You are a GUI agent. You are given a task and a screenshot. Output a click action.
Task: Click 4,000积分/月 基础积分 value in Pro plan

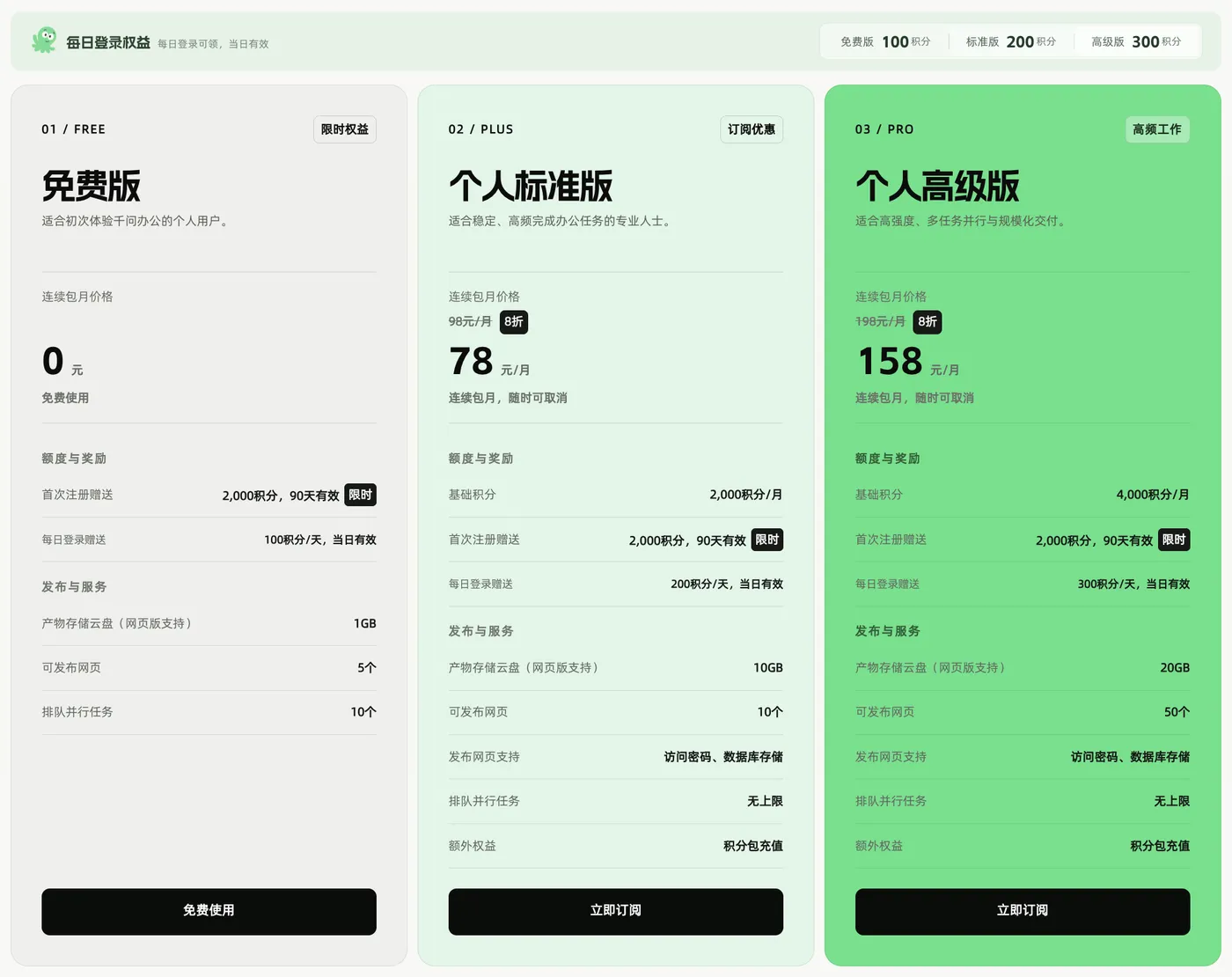[x=1153, y=495]
